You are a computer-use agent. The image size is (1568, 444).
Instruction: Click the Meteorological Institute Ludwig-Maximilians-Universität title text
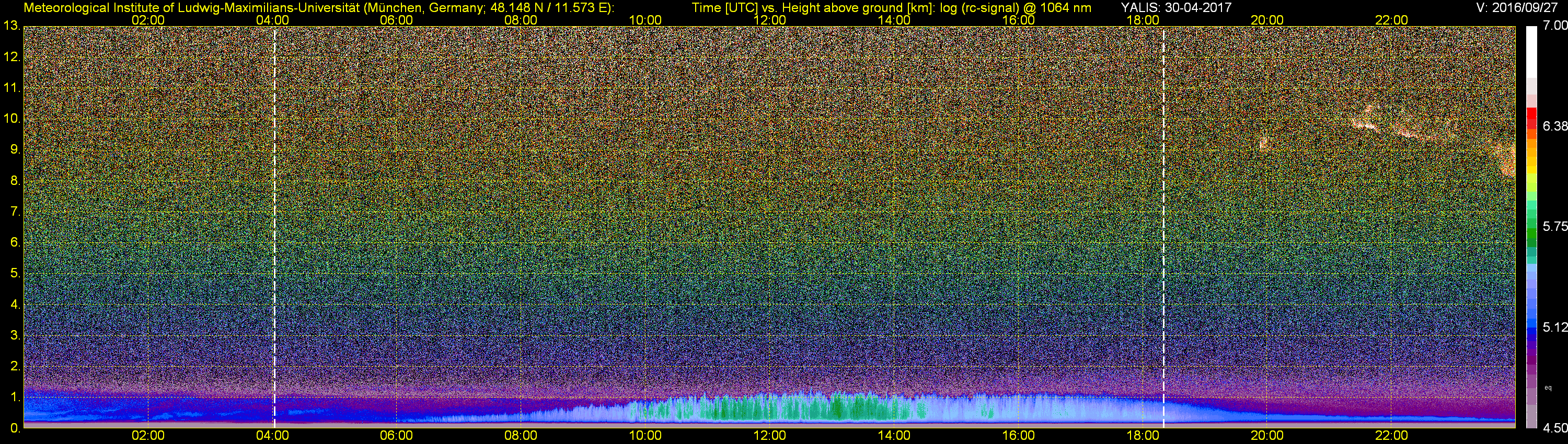coord(318,7)
